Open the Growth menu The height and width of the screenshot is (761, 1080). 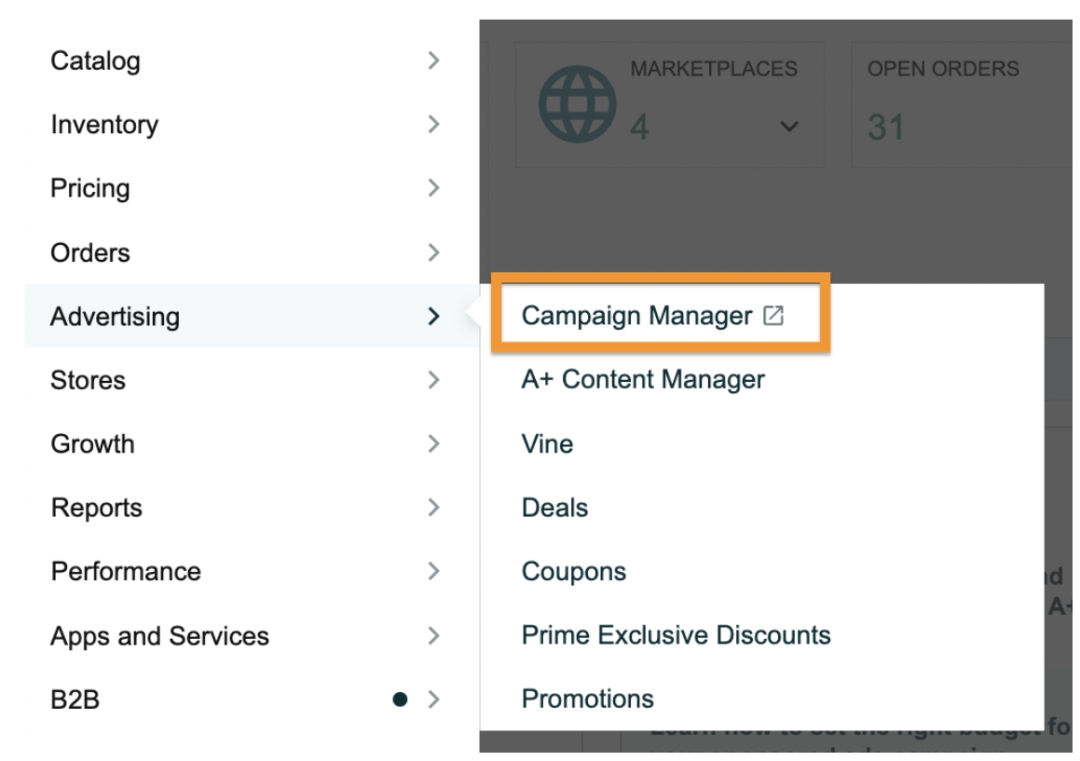pyautogui.click(x=92, y=444)
